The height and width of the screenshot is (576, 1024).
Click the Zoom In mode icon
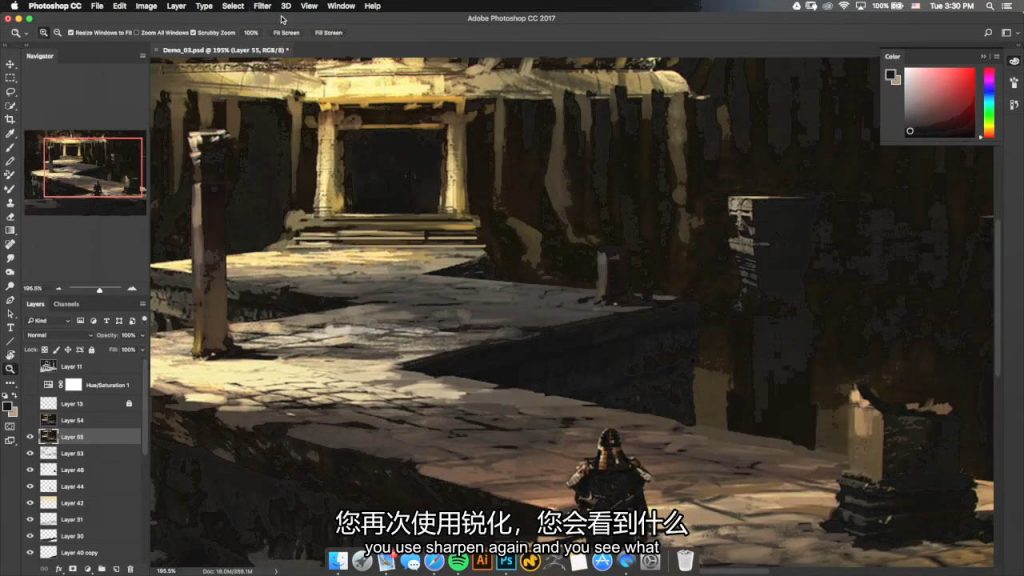tap(44, 33)
